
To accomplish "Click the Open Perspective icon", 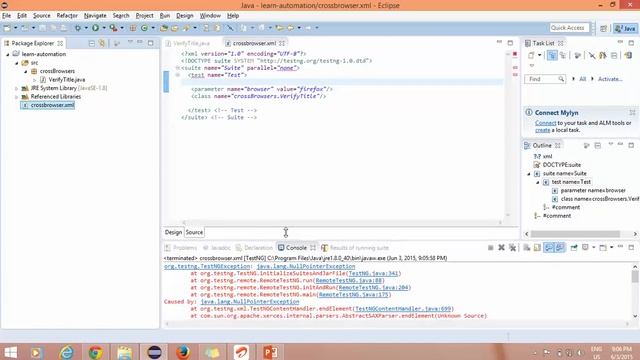I will pyautogui.click(x=603, y=28).
